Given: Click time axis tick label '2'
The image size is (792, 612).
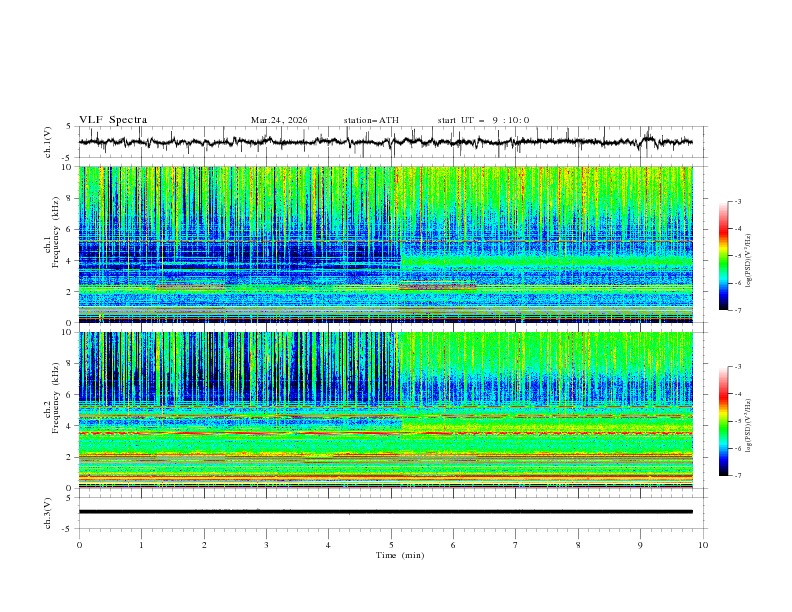Looking at the screenshot, I should [204, 545].
